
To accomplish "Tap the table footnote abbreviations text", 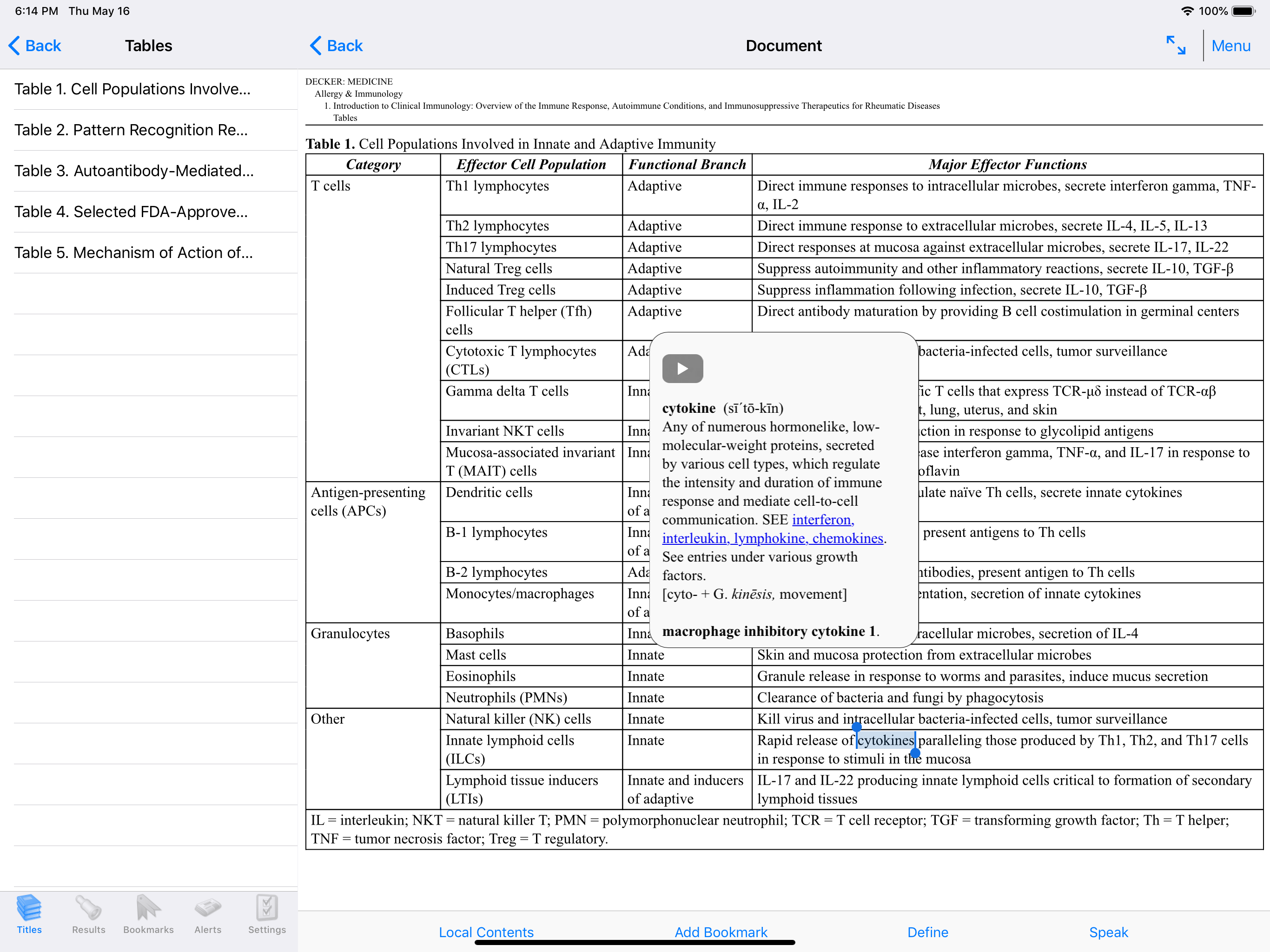I will [x=770, y=829].
